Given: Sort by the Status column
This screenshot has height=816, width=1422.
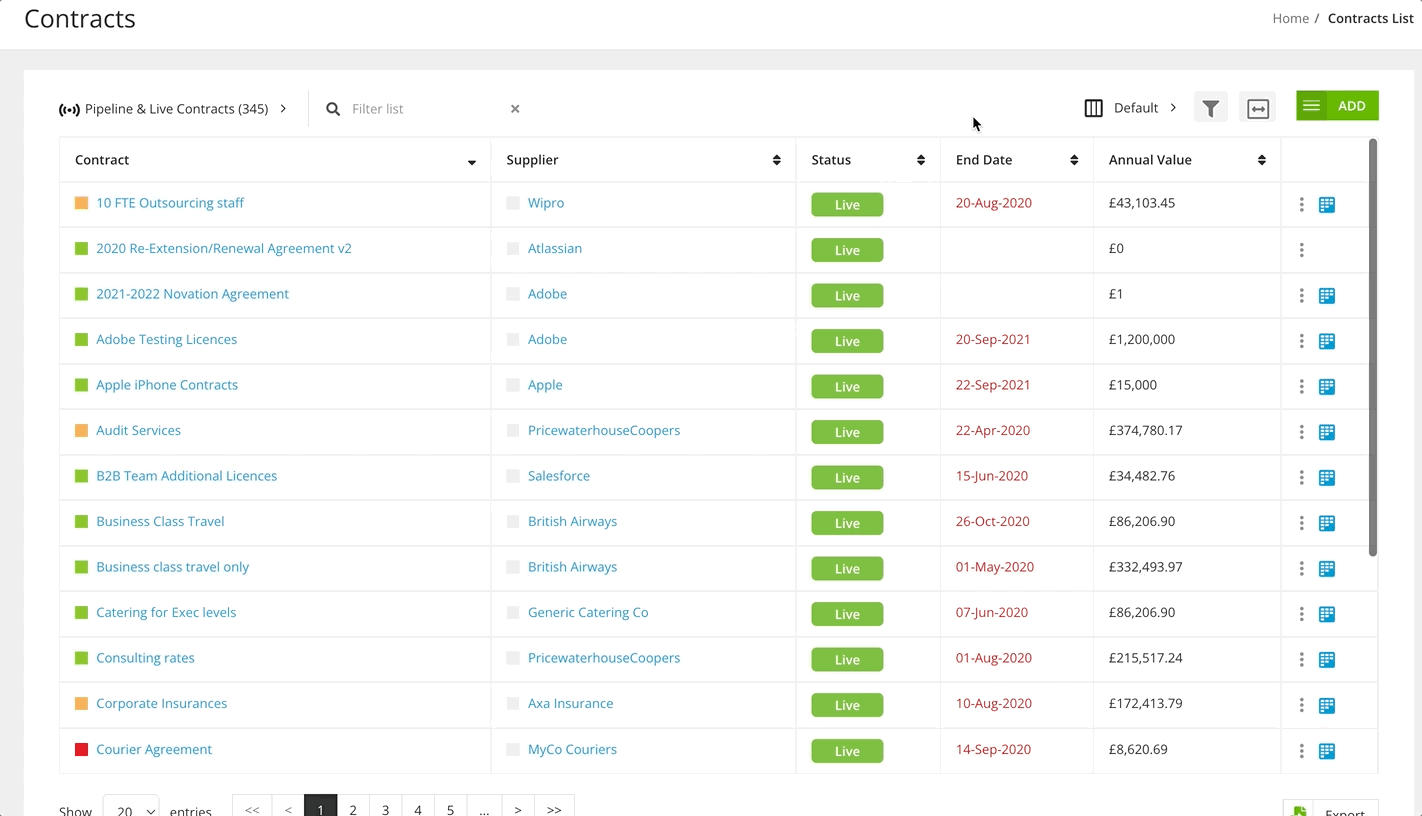Looking at the screenshot, I should point(868,160).
